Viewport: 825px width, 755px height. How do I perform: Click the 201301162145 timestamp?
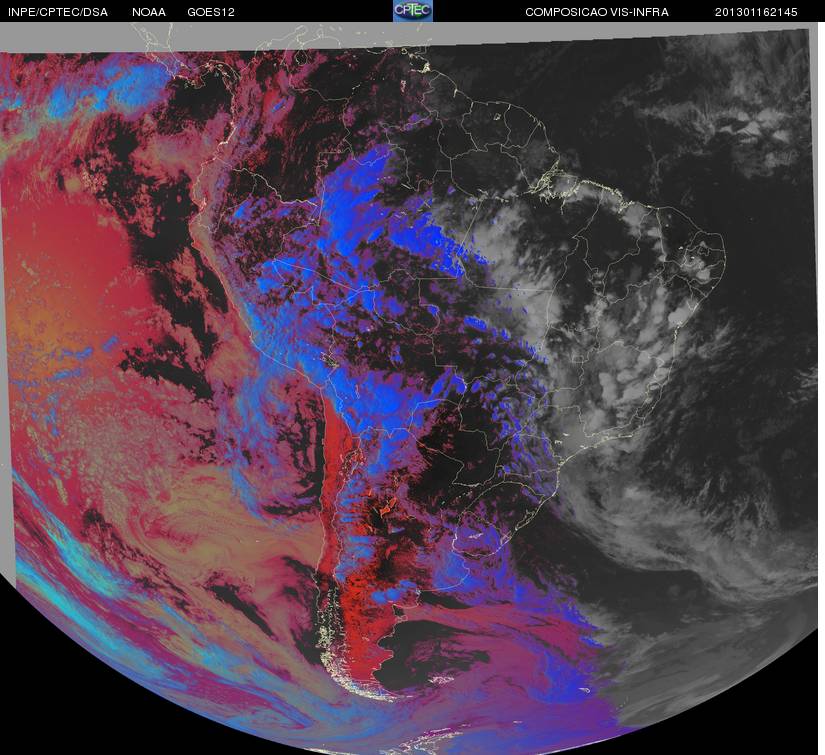(756, 12)
